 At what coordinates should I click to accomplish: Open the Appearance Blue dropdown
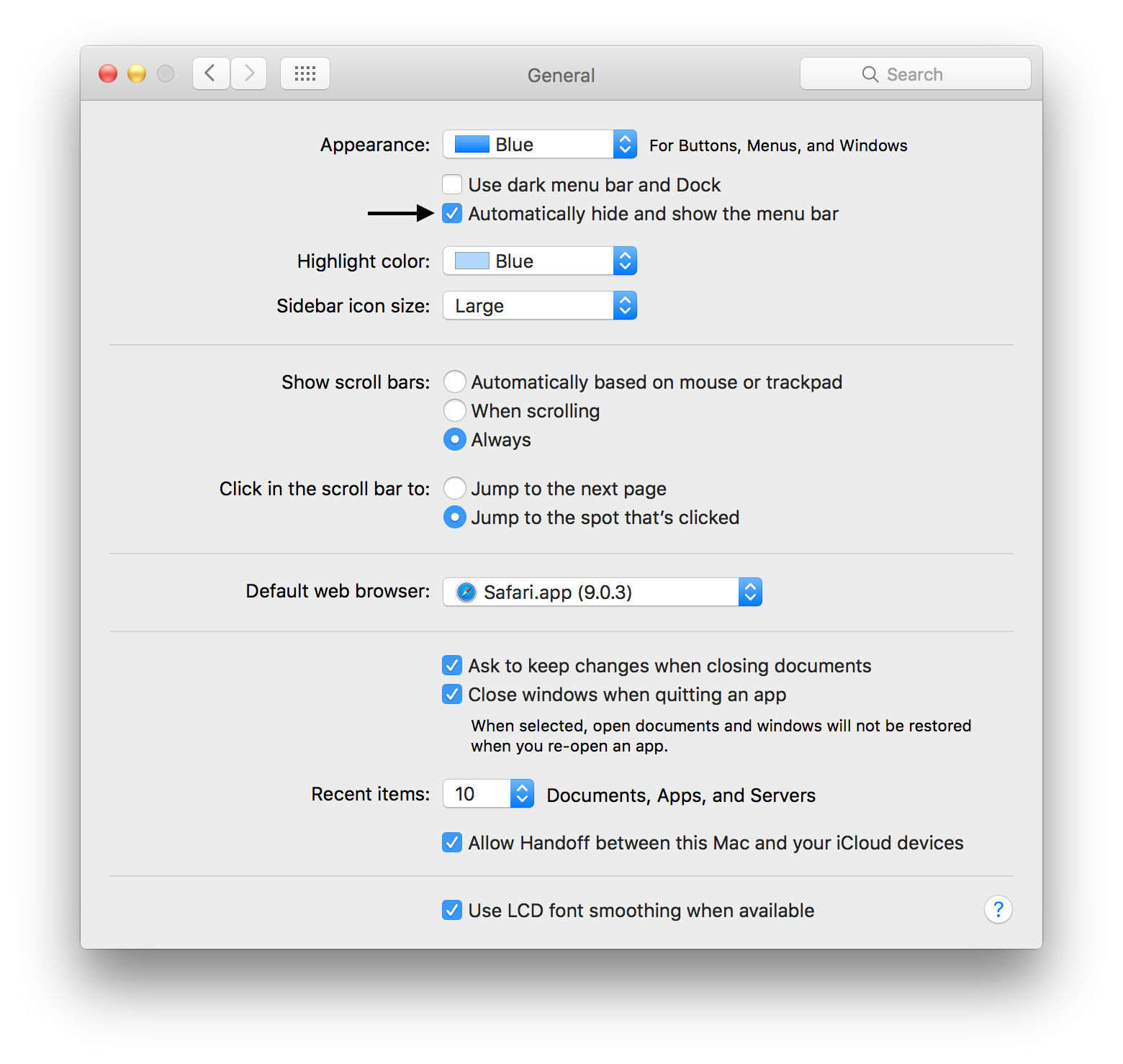click(540, 144)
